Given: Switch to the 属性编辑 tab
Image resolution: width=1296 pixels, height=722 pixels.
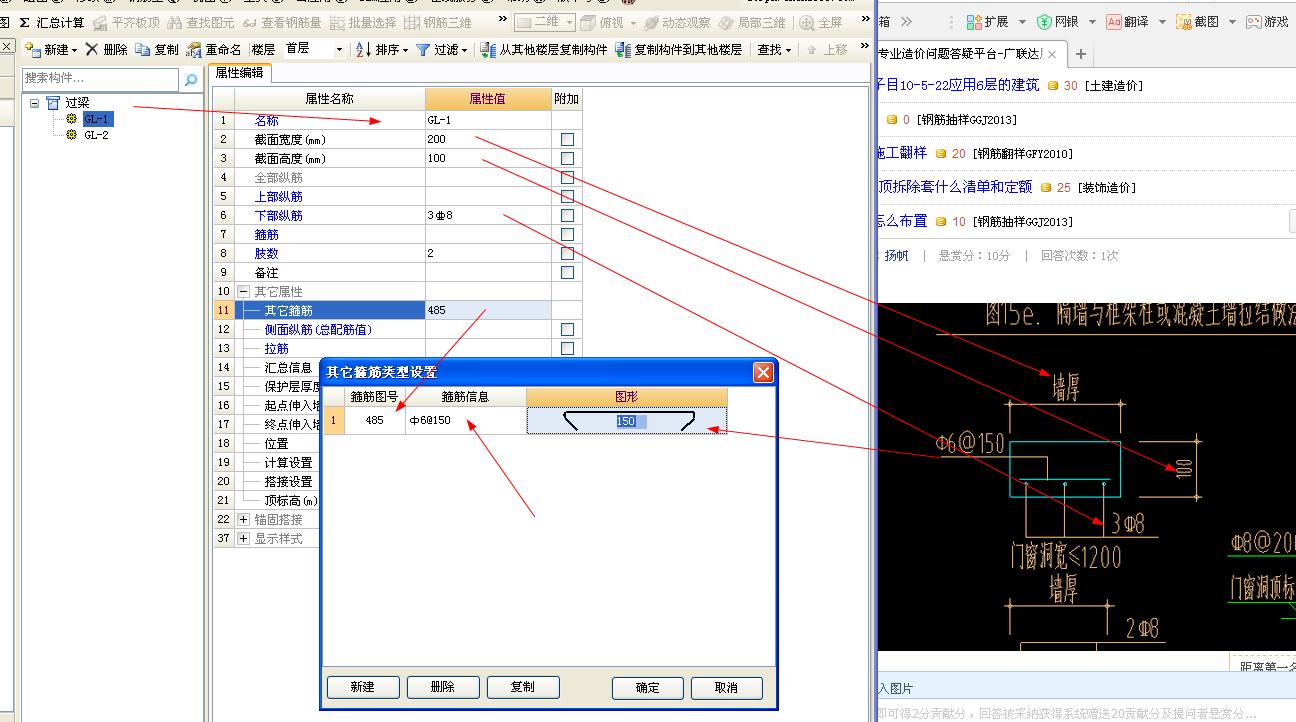Looking at the screenshot, I should pyautogui.click(x=239, y=72).
